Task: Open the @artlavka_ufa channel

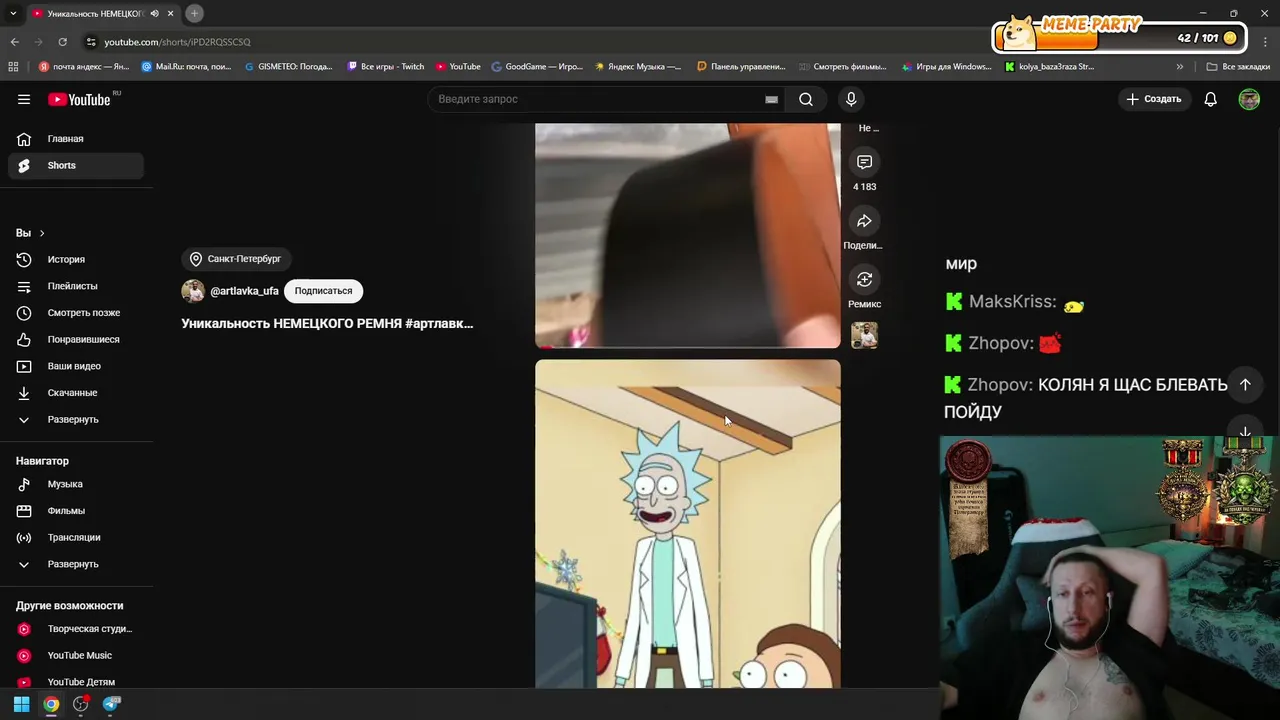Action: [244, 291]
